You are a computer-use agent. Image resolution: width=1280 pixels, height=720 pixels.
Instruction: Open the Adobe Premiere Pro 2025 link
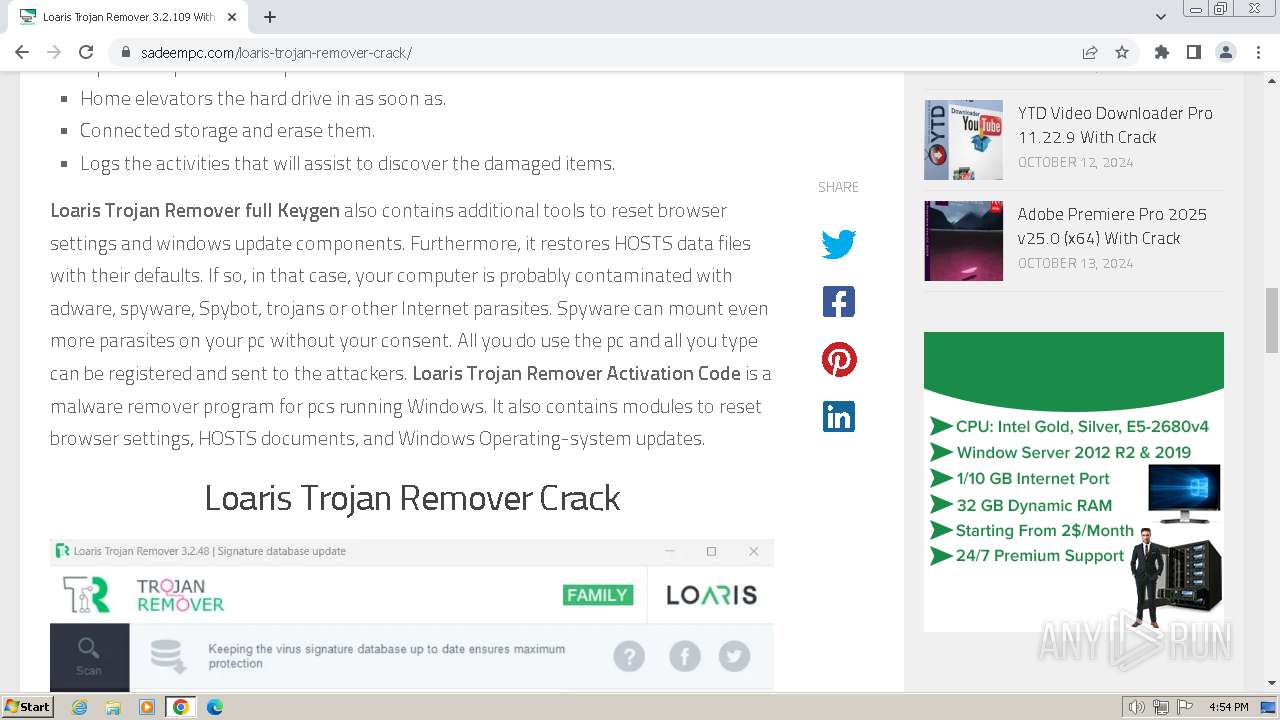1112,226
